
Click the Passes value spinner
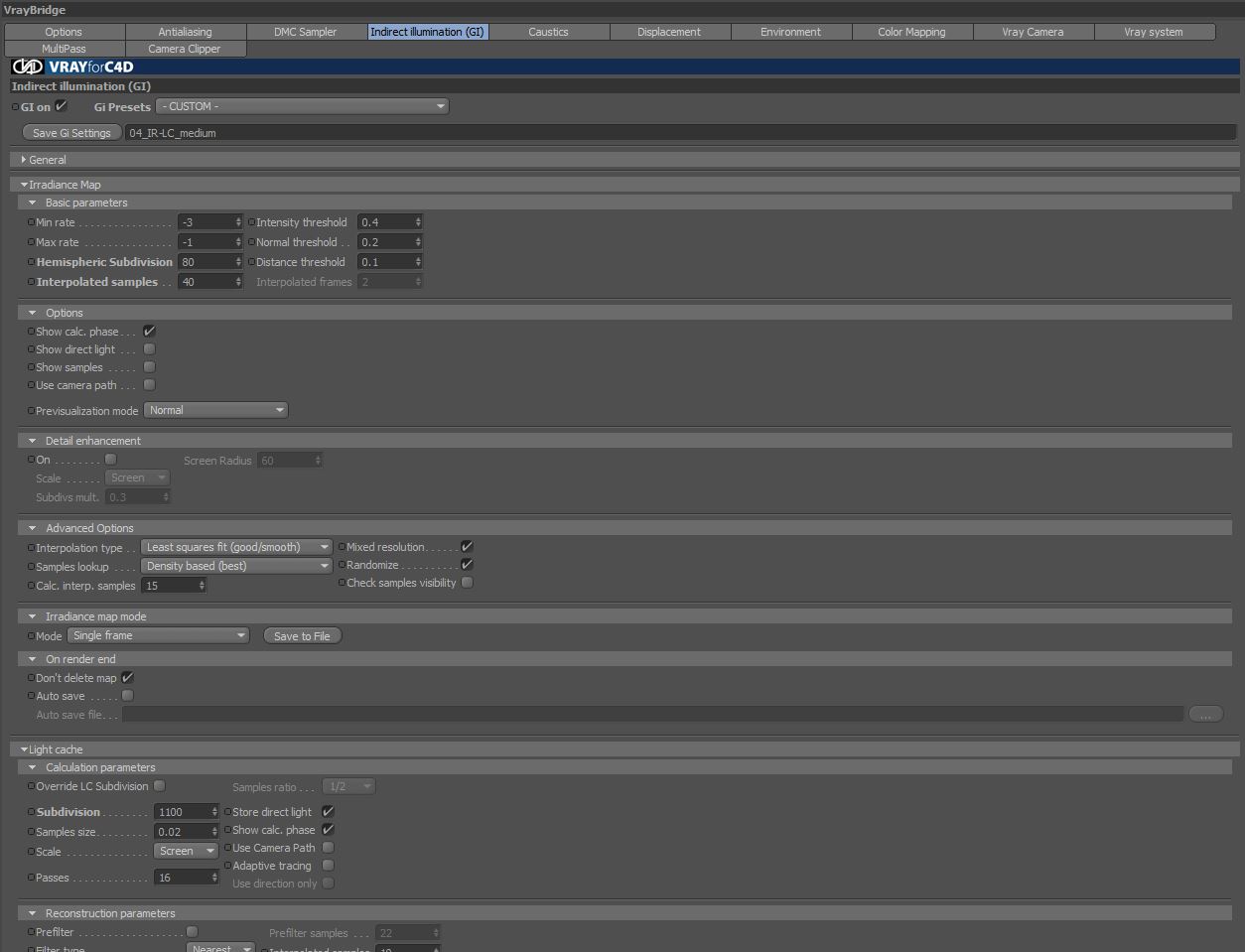click(187, 878)
